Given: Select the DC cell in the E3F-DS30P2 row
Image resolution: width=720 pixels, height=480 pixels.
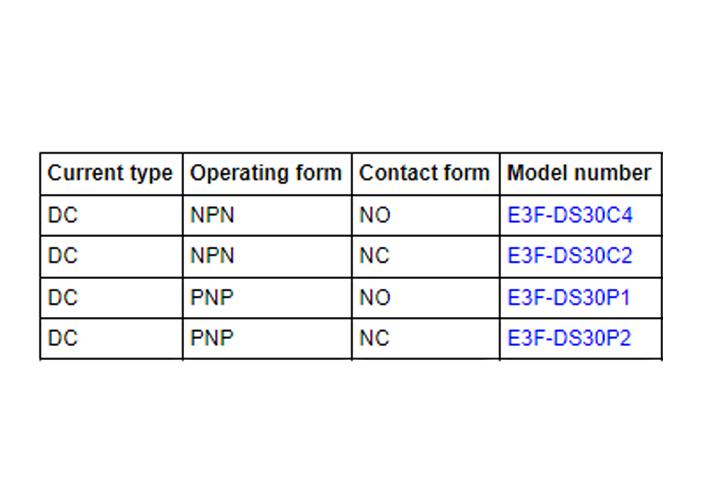Looking at the screenshot, I should (x=63, y=338).
